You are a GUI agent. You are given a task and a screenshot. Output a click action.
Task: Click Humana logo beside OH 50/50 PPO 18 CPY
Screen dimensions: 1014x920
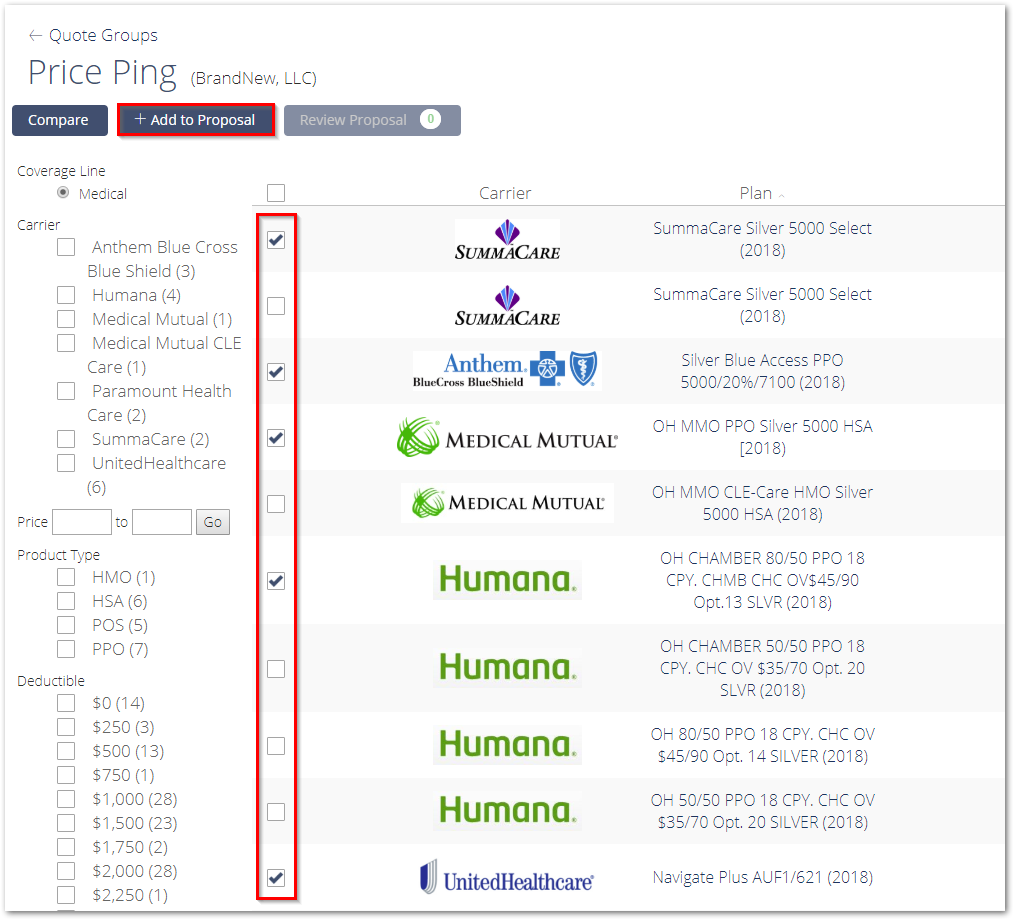pyautogui.click(x=507, y=811)
